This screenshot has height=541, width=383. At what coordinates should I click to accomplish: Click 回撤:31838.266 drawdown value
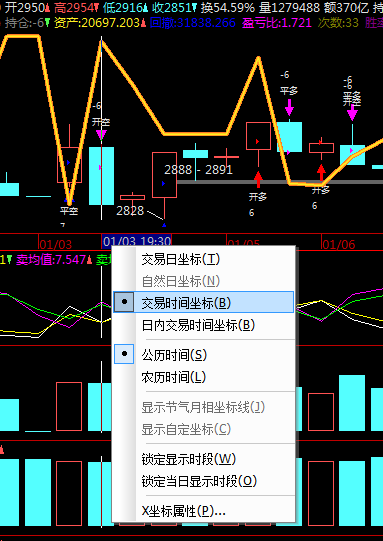coord(193,23)
